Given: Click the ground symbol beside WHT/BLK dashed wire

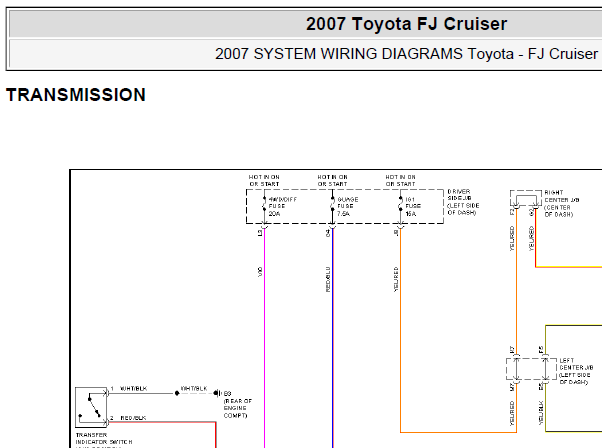Looking at the screenshot, I should (217, 393).
